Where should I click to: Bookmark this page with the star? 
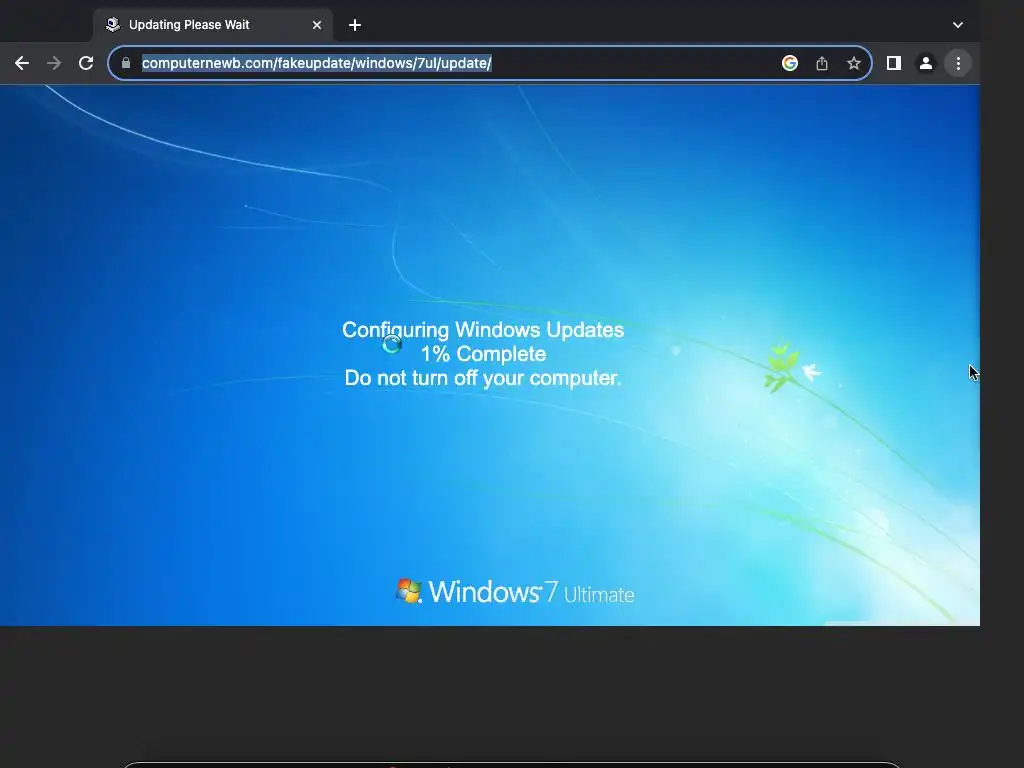click(854, 63)
